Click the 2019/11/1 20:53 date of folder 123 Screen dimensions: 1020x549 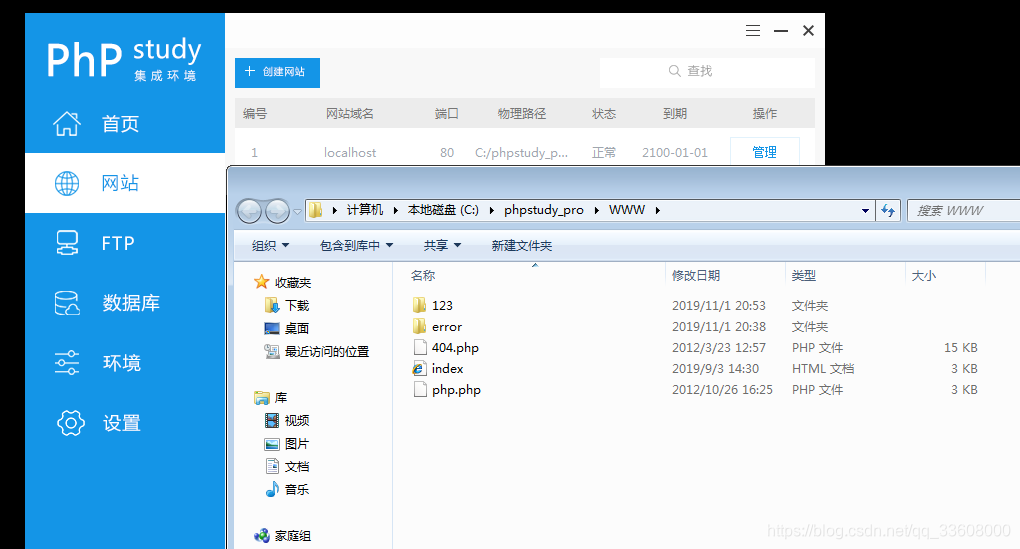pos(718,305)
